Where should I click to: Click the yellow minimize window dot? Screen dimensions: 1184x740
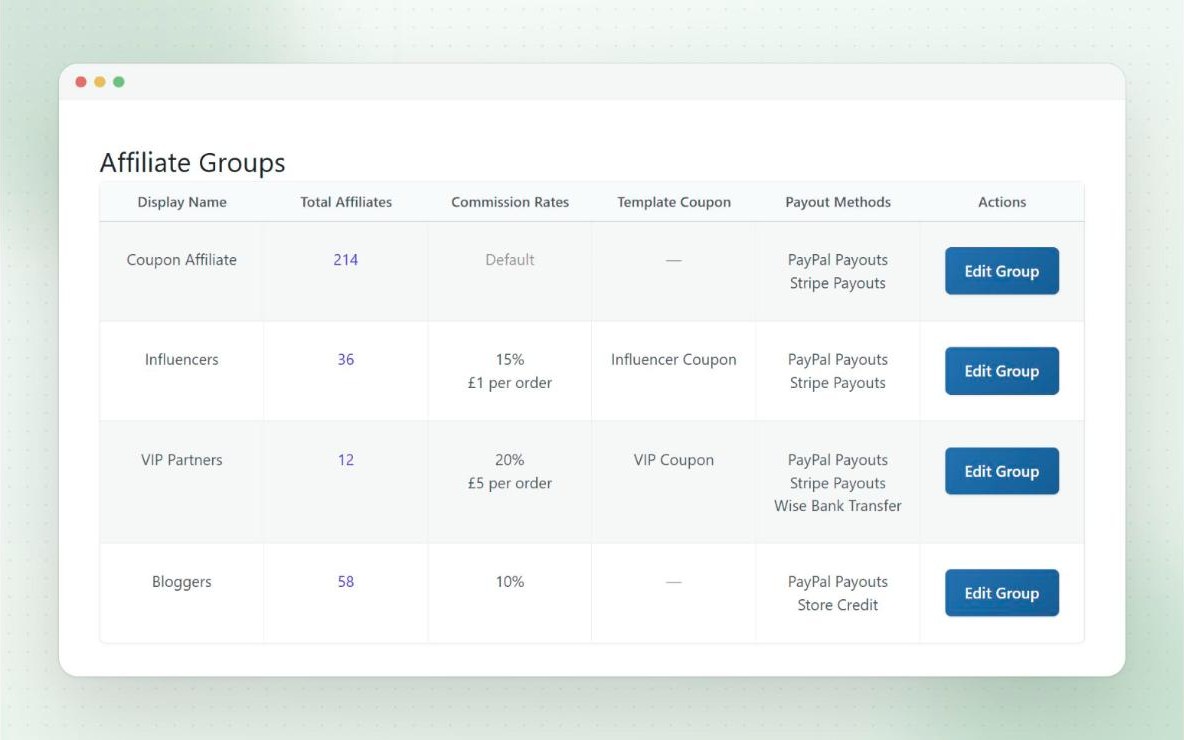click(x=100, y=82)
